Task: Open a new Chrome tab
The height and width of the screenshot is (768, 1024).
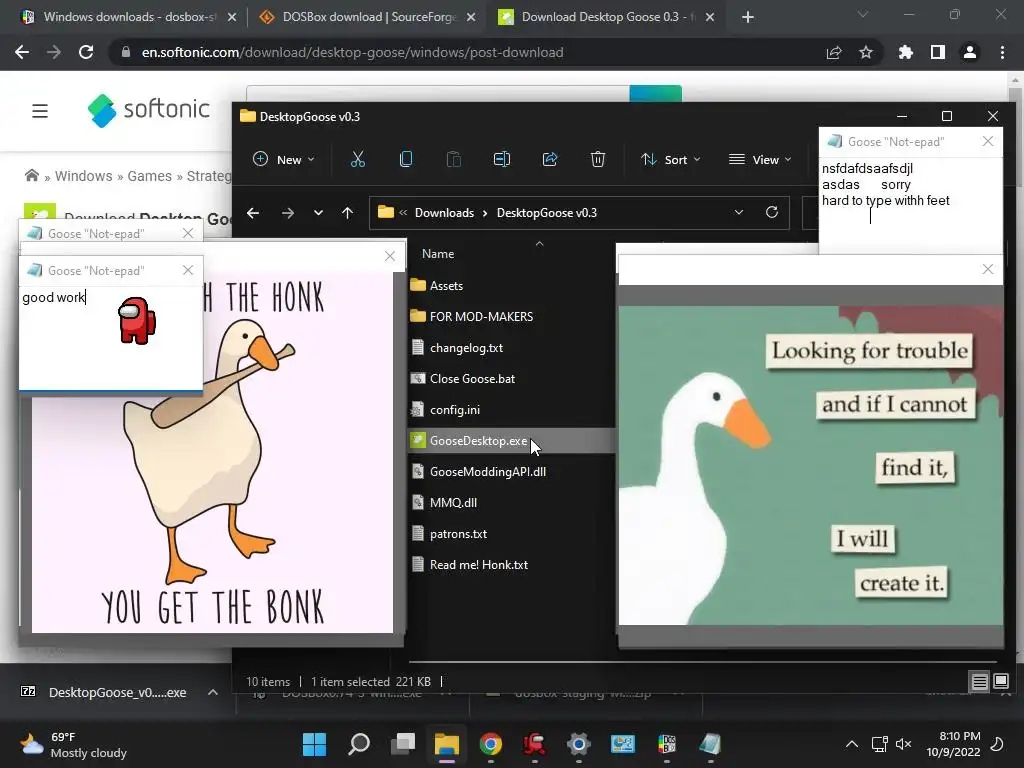Action: pos(748,17)
